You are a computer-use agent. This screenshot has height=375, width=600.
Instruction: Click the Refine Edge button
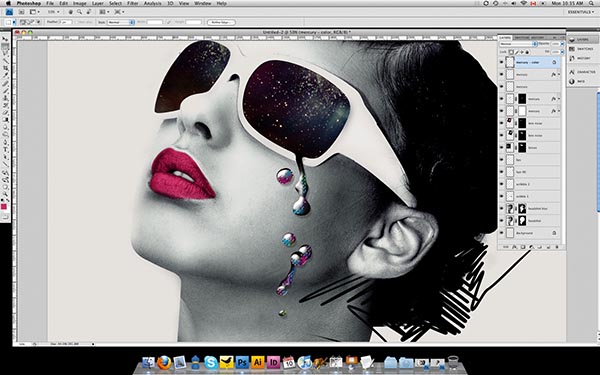(221, 22)
